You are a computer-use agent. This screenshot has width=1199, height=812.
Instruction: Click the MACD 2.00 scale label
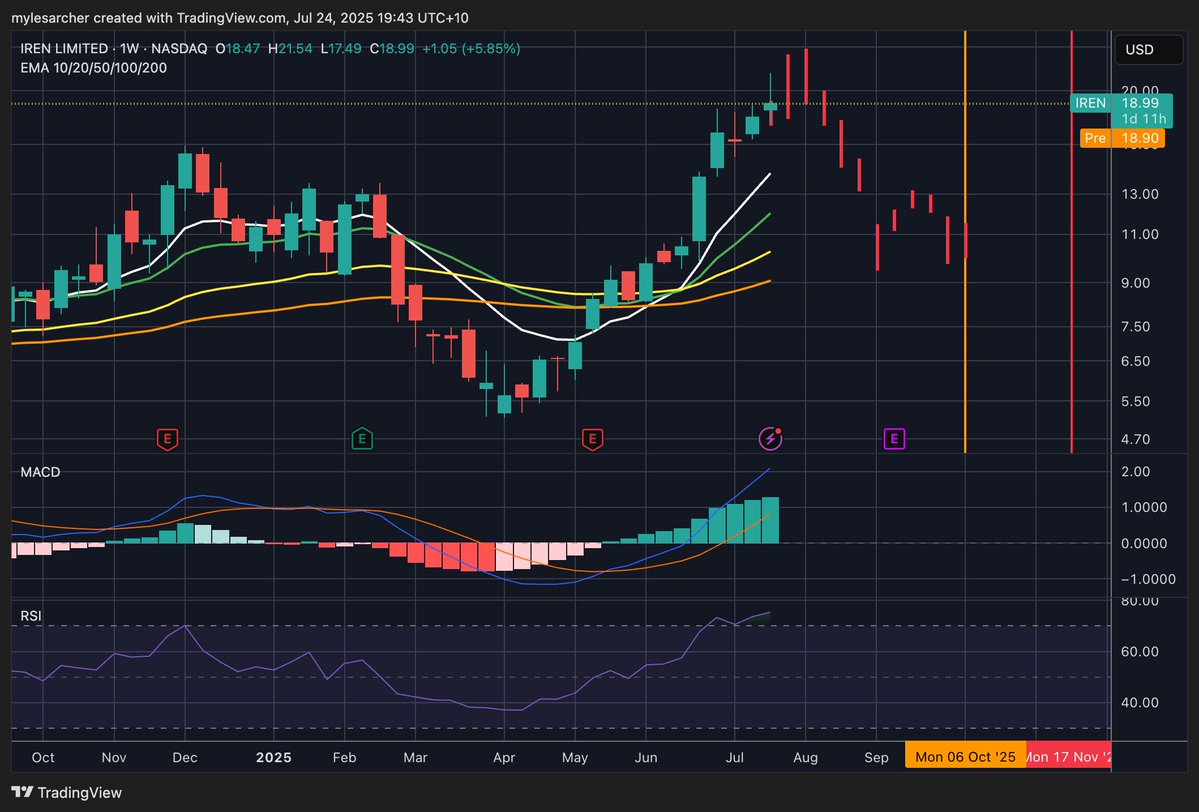1136,472
